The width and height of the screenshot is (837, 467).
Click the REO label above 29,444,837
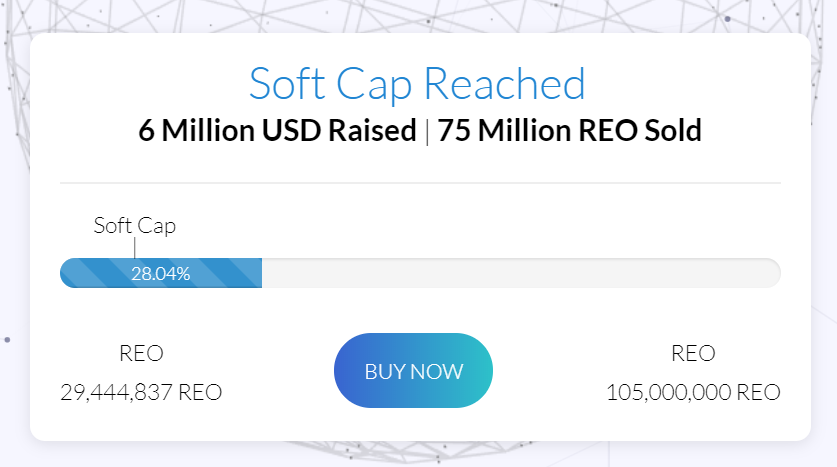point(141,353)
